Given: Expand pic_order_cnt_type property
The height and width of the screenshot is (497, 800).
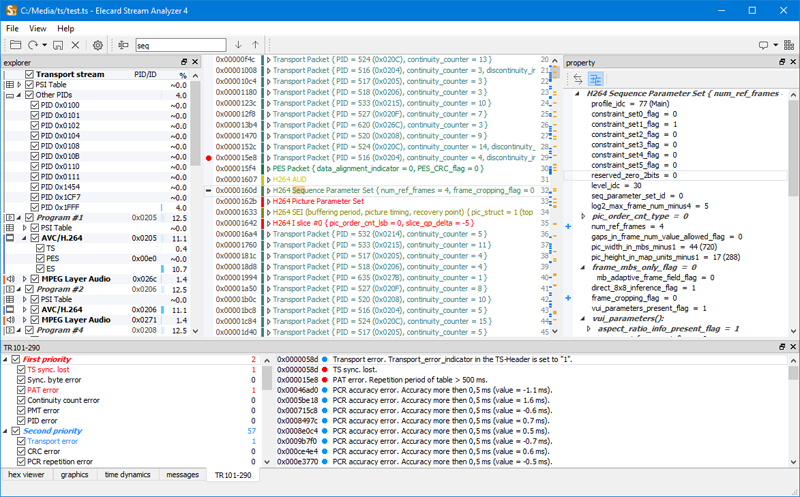Looking at the screenshot, I should pyautogui.click(x=583, y=216).
